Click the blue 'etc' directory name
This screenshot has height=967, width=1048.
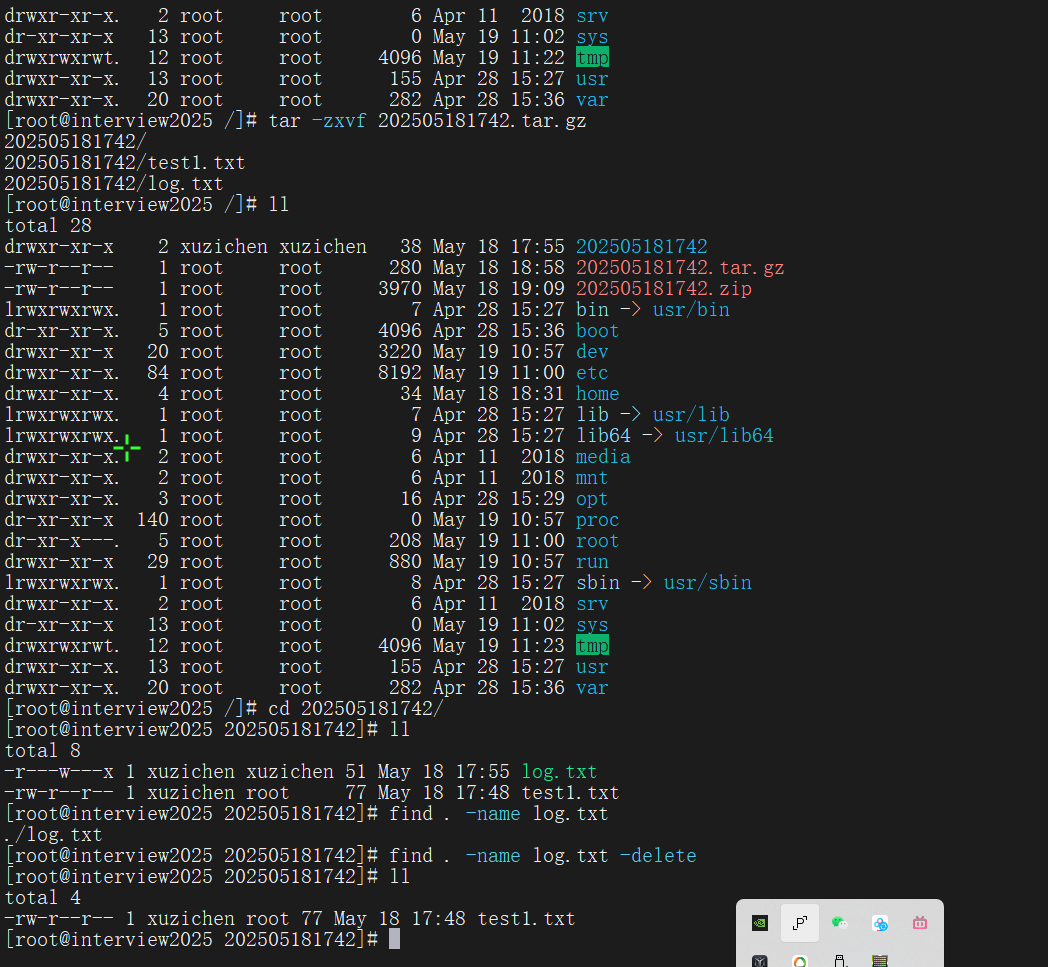(592, 373)
